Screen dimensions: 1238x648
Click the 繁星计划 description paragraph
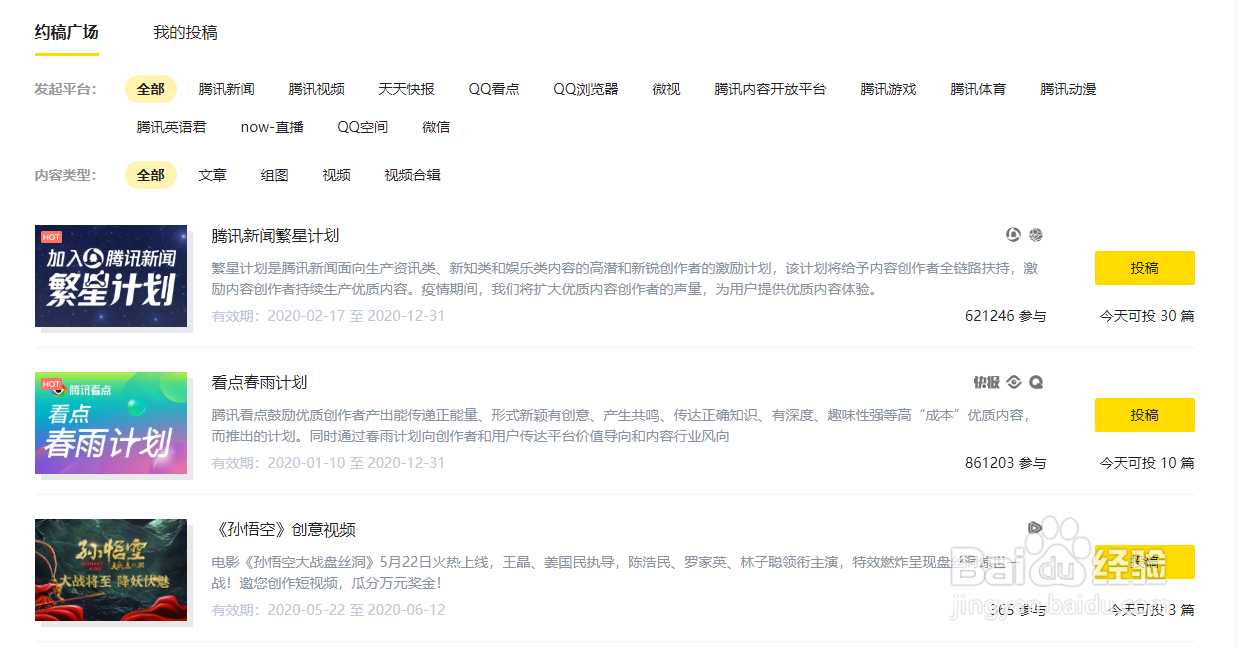pyautogui.click(x=625, y=279)
